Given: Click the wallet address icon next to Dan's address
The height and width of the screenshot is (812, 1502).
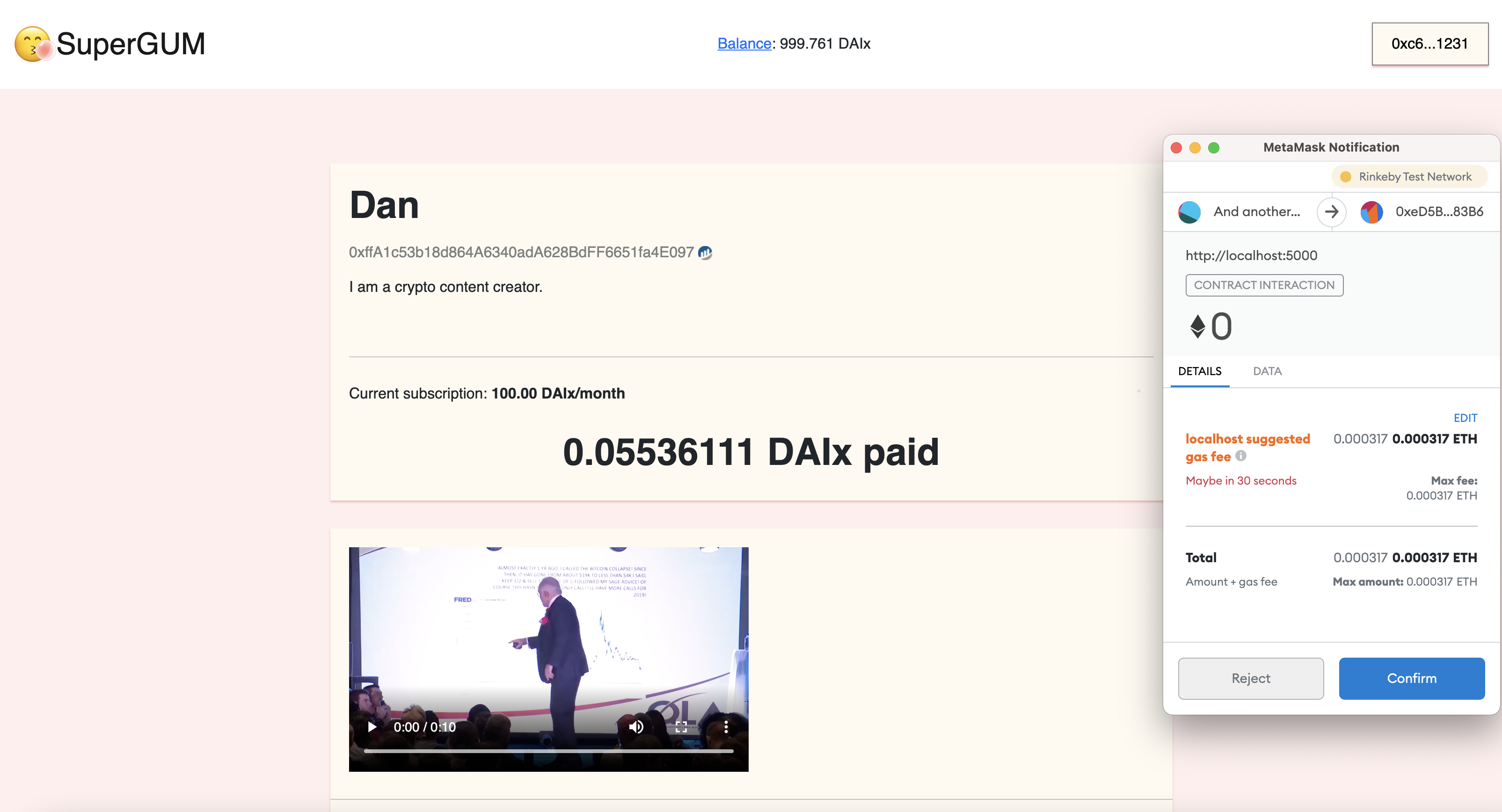Looking at the screenshot, I should pos(706,252).
